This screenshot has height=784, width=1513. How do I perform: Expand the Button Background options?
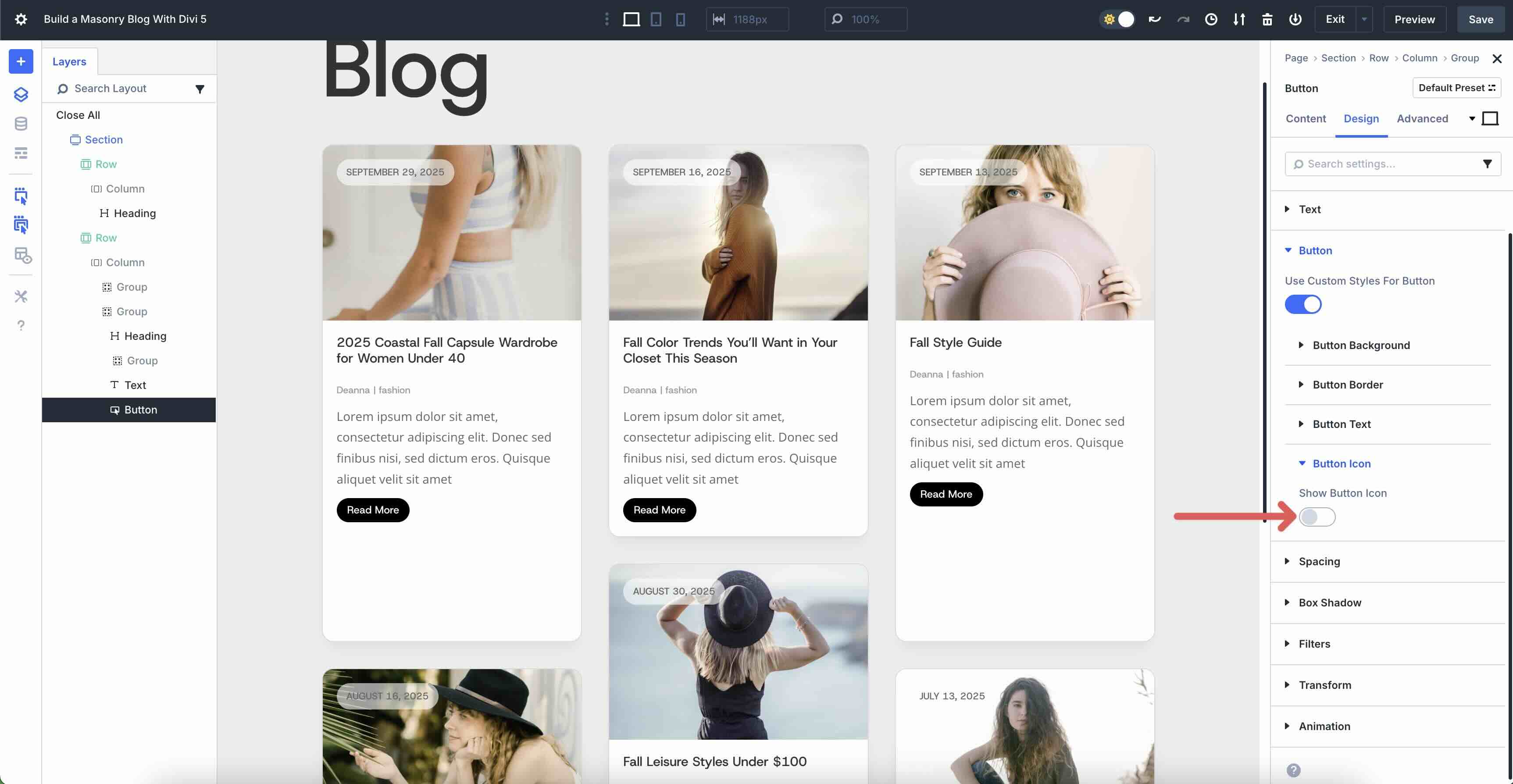coord(1361,346)
